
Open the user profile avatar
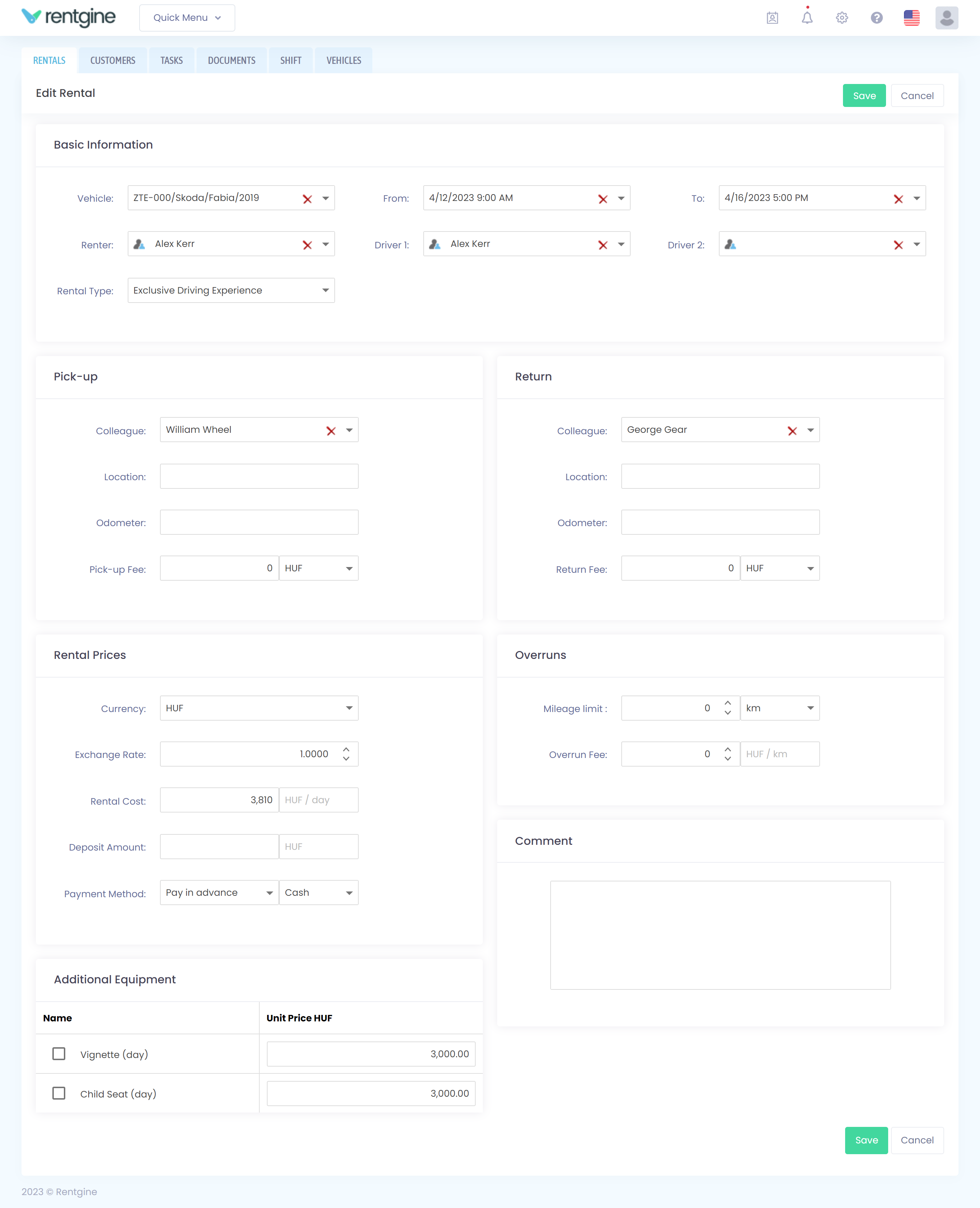pyautogui.click(x=946, y=18)
